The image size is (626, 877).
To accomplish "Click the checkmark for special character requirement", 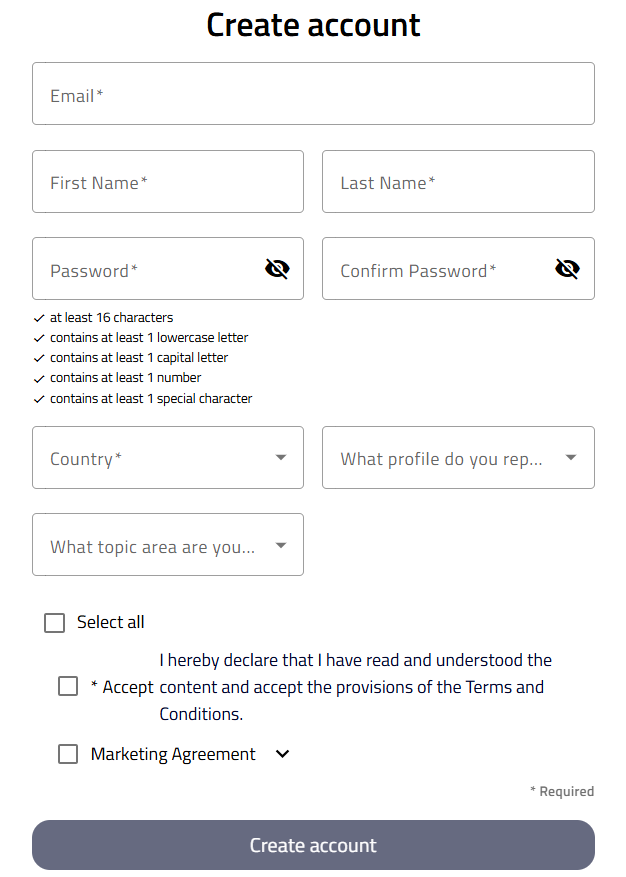I will (x=39, y=398).
